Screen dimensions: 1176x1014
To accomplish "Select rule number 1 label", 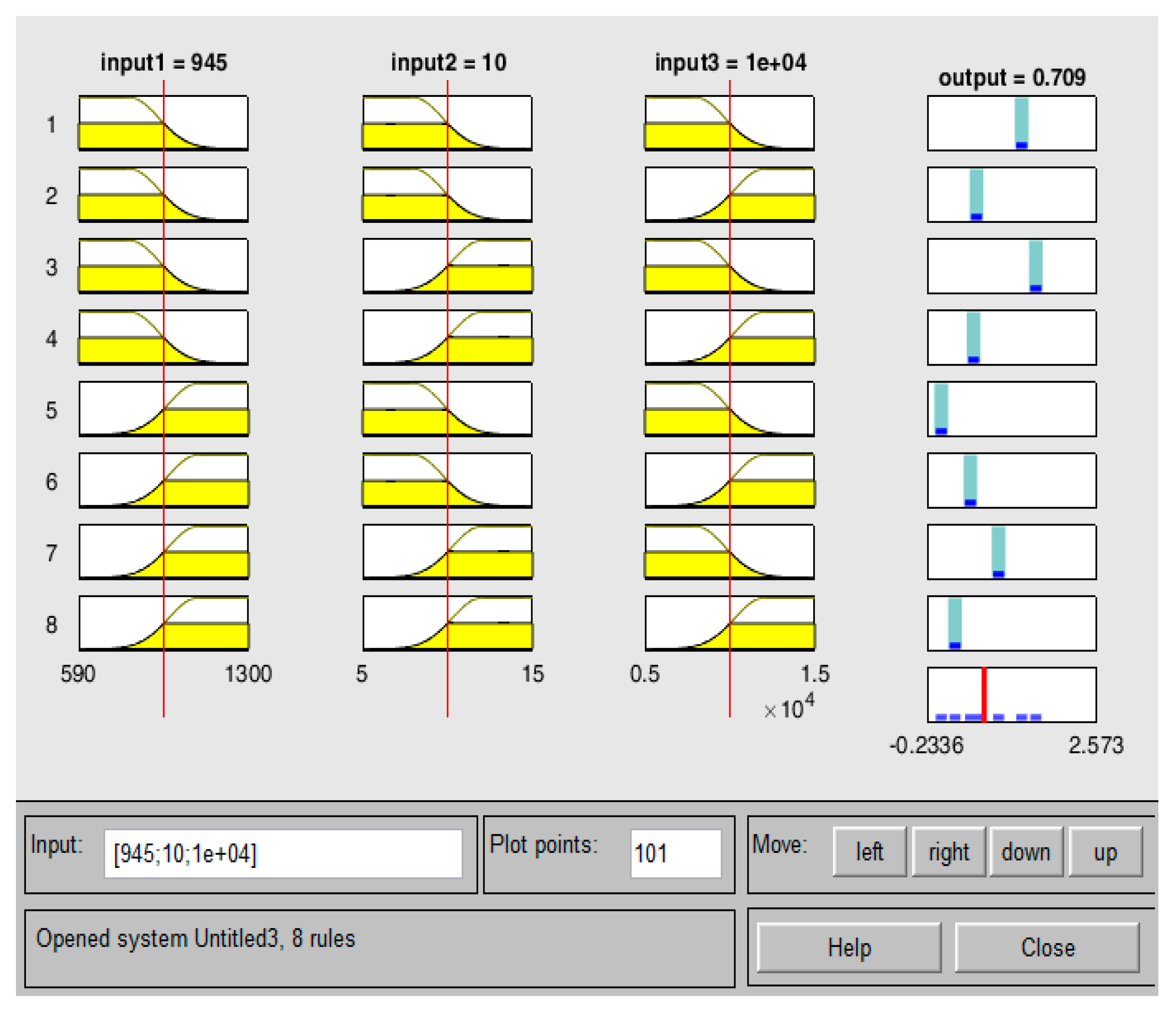I will coord(52,124).
